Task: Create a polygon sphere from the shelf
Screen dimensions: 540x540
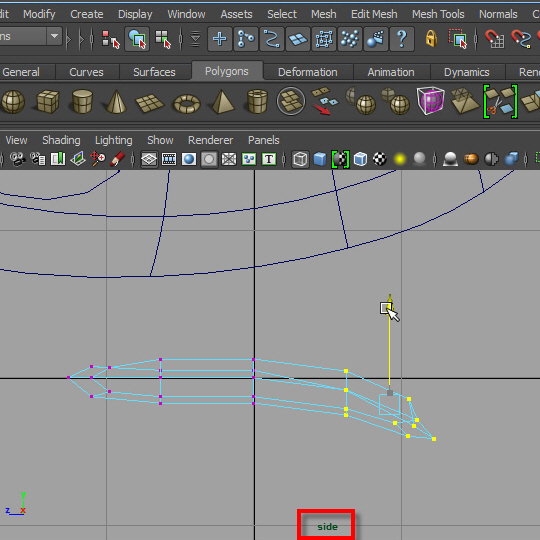Action: pos(13,102)
